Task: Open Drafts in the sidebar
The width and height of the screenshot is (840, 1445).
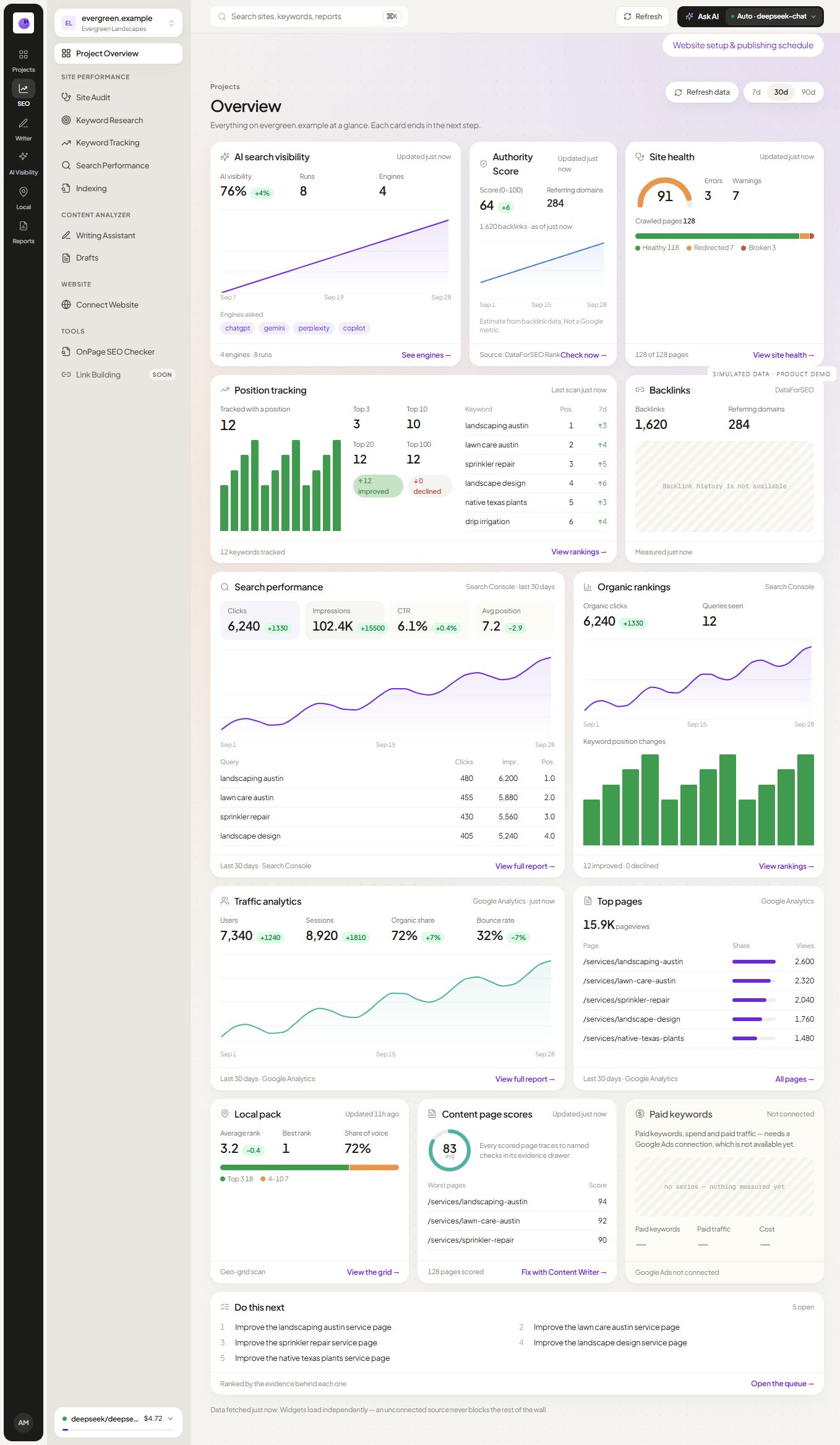Action: (118, 257)
